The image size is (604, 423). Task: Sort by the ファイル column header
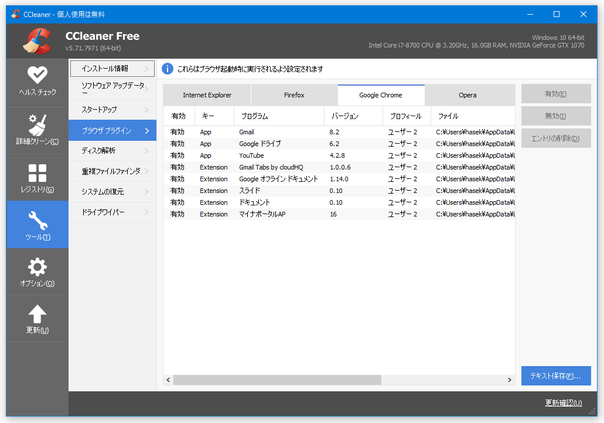click(x=473, y=116)
